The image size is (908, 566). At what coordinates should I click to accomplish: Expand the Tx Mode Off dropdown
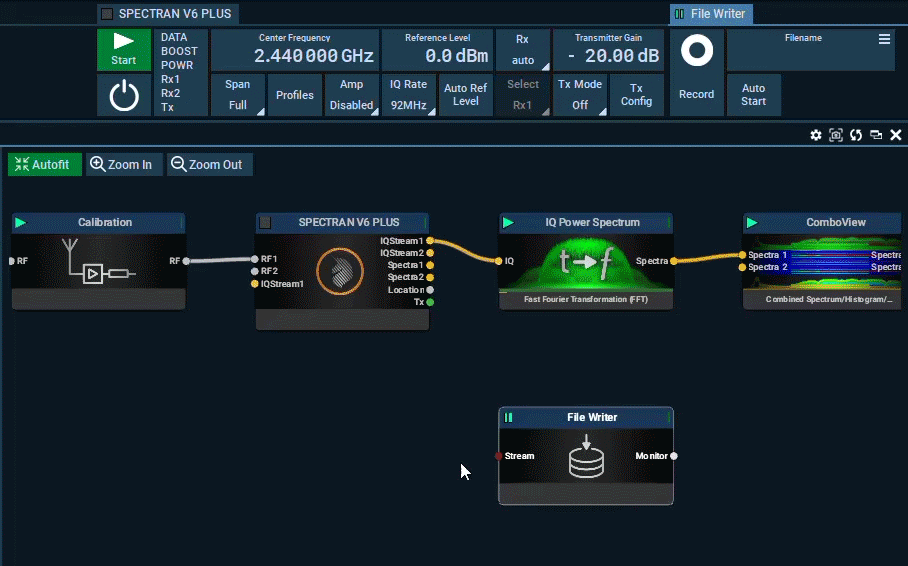(x=580, y=95)
